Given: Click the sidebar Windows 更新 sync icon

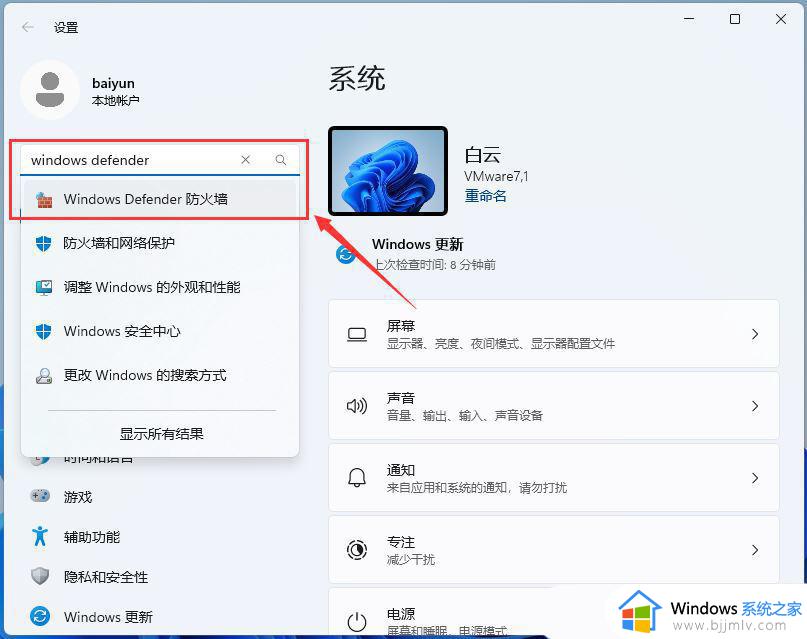Looking at the screenshot, I should pyautogui.click(x=40, y=616).
